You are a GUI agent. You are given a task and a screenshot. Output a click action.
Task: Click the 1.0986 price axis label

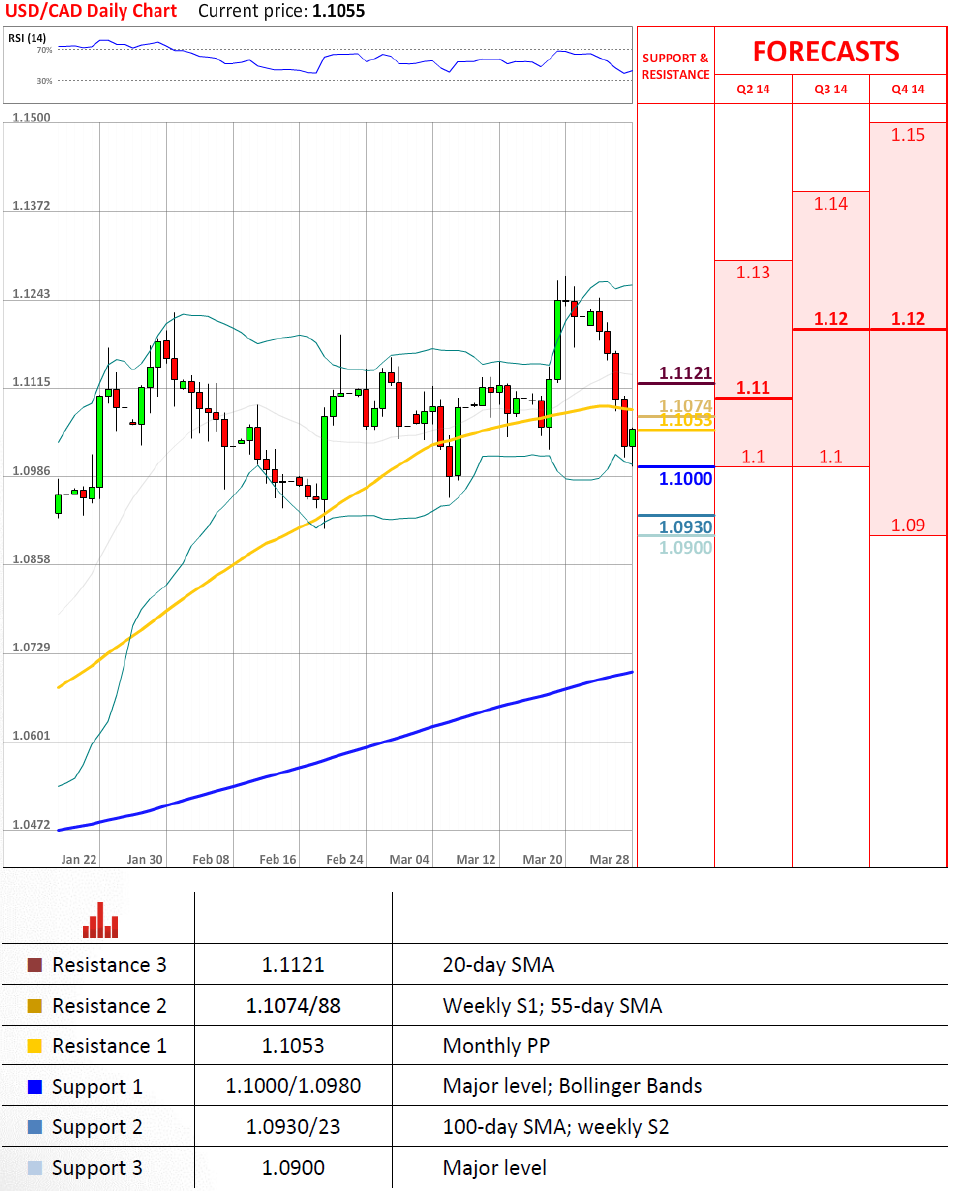click(31, 471)
